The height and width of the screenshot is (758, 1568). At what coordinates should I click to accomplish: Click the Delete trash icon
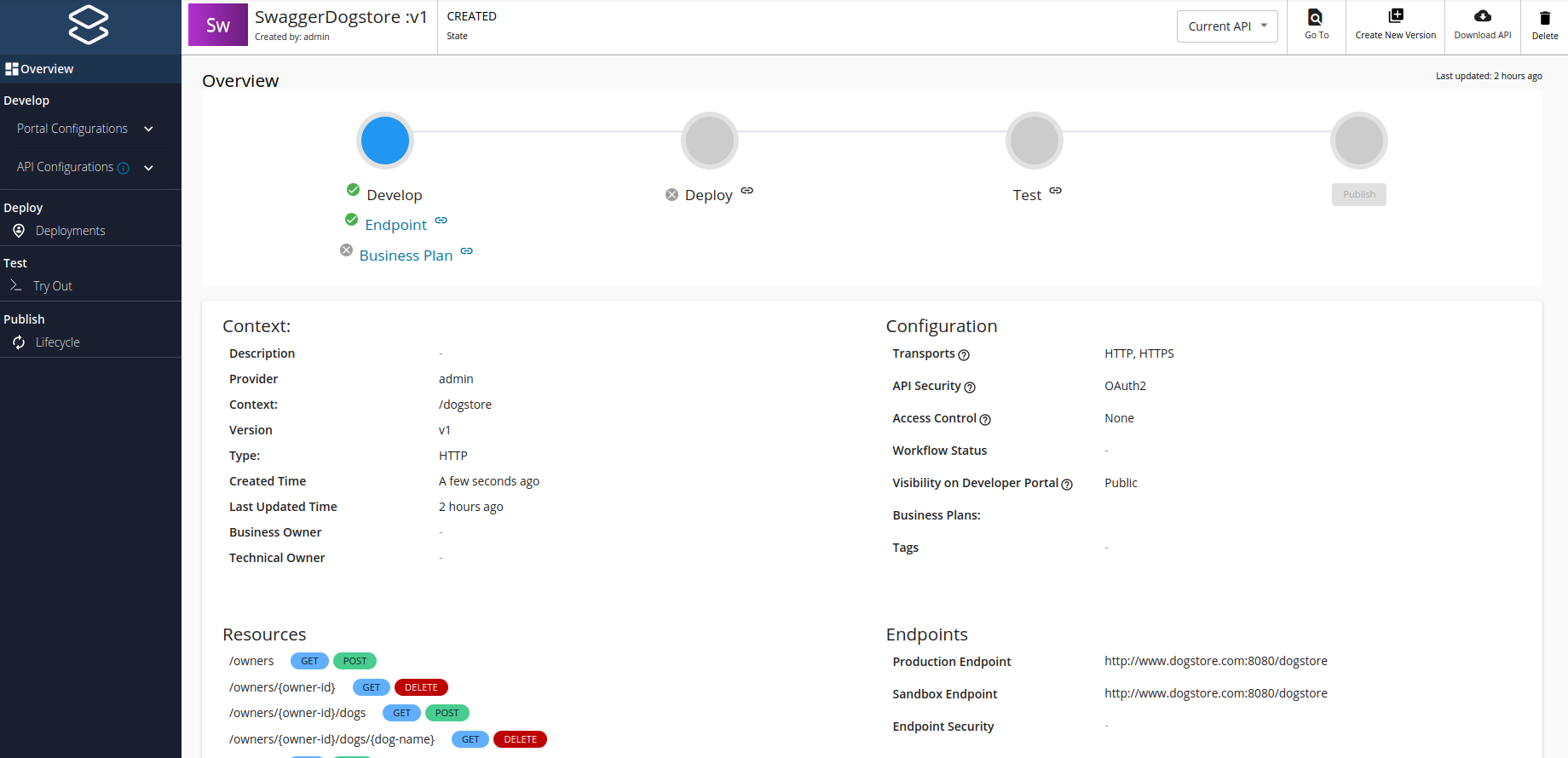[x=1545, y=18]
